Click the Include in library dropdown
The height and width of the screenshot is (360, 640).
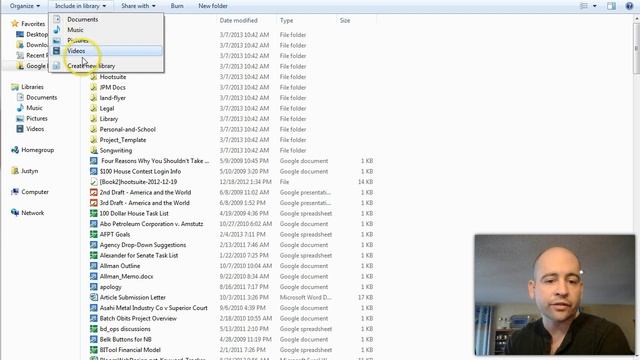[80, 6]
